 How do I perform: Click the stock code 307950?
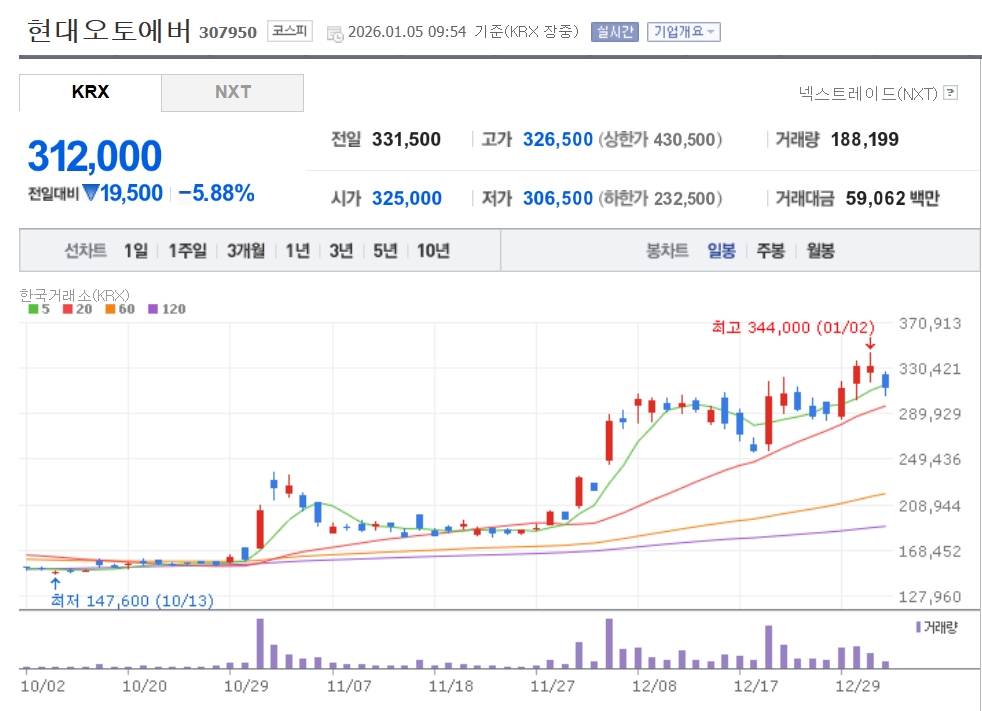coord(228,33)
